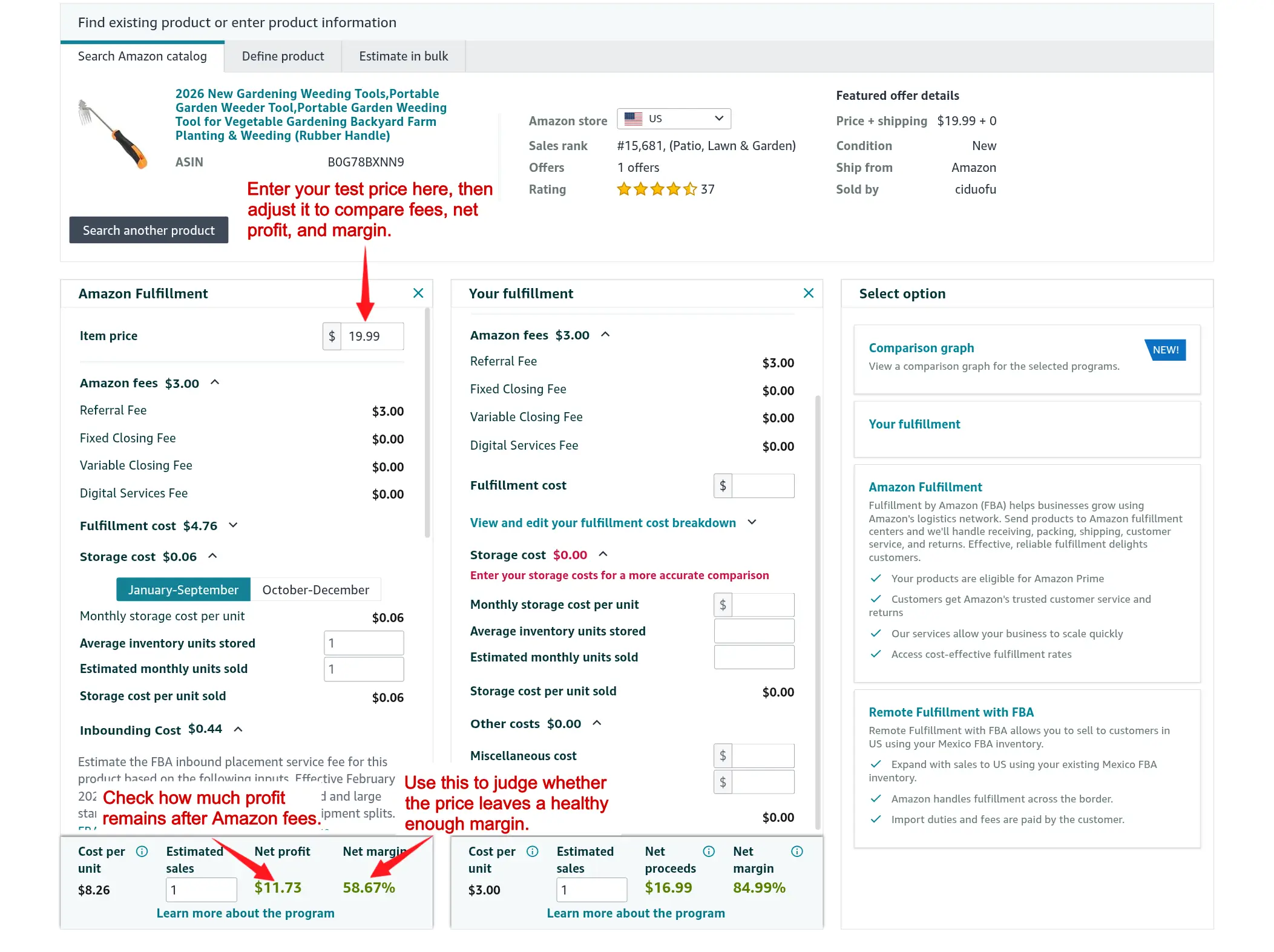This screenshot has height=952, width=1274.
Task: Select October-December storage period
Action: point(315,589)
